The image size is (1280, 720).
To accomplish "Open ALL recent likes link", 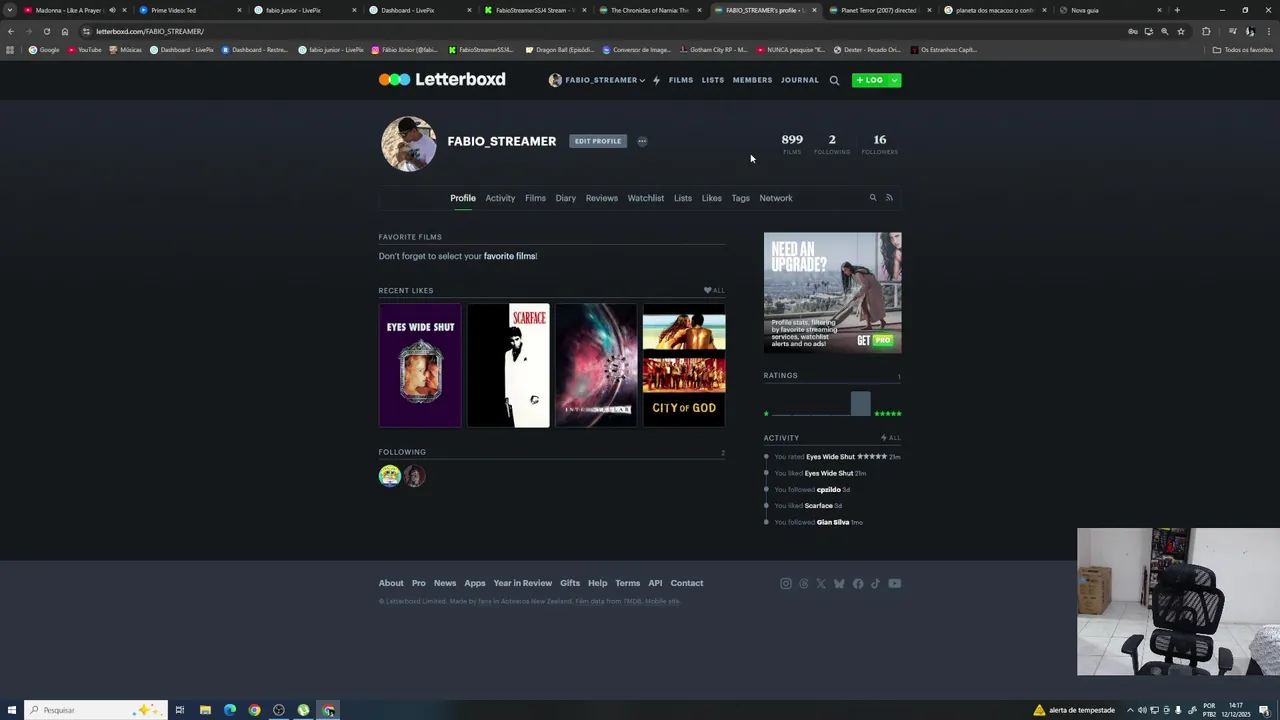I will (x=714, y=290).
